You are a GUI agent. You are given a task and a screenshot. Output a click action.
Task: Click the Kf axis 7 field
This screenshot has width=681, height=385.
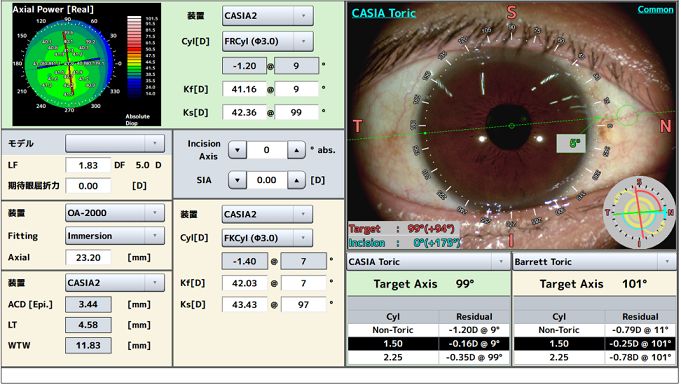303,283
